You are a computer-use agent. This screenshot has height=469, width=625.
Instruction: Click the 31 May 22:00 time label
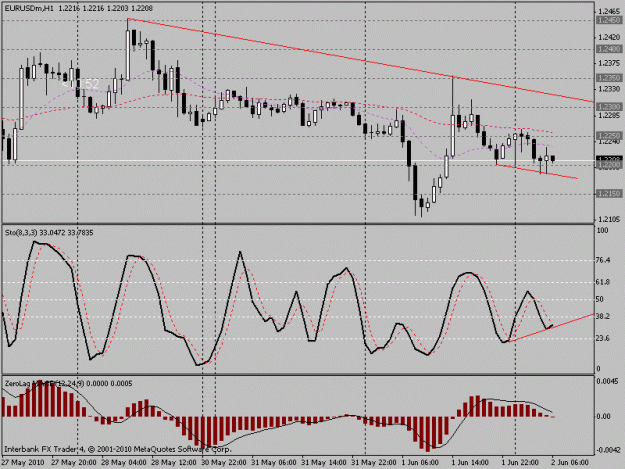(x=374, y=463)
